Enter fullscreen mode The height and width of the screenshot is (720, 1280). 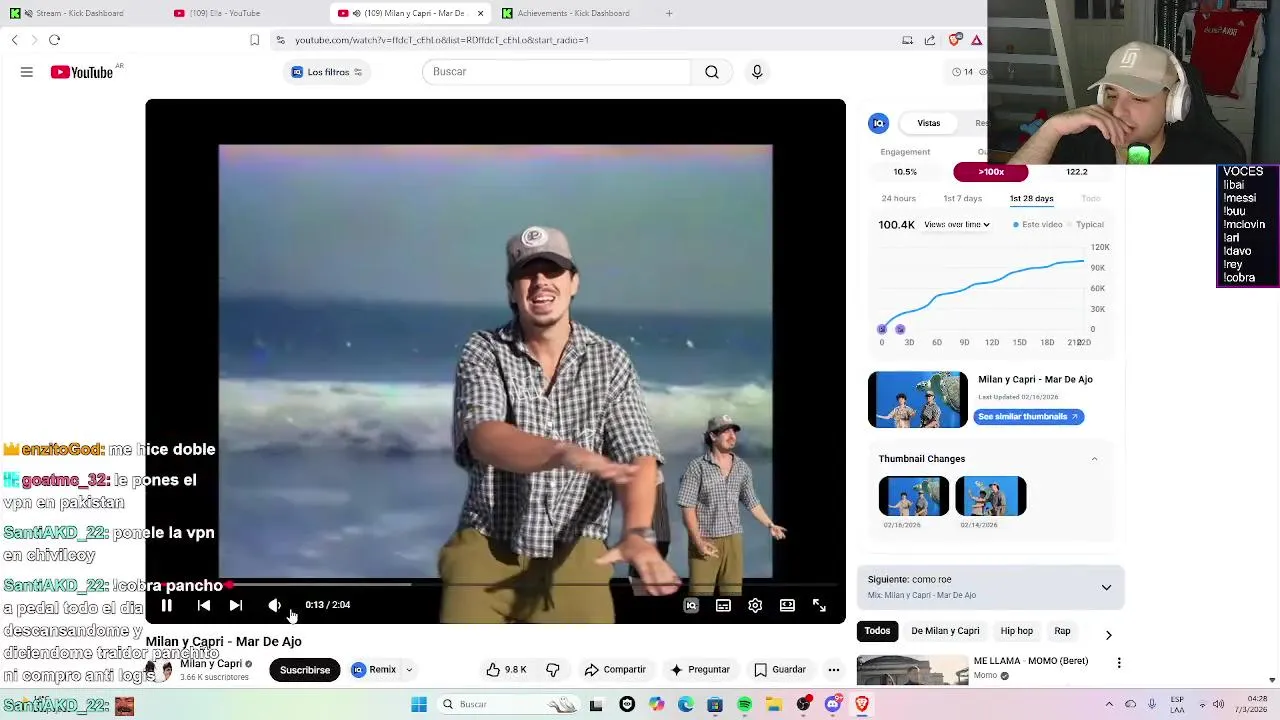tap(819, 605)
